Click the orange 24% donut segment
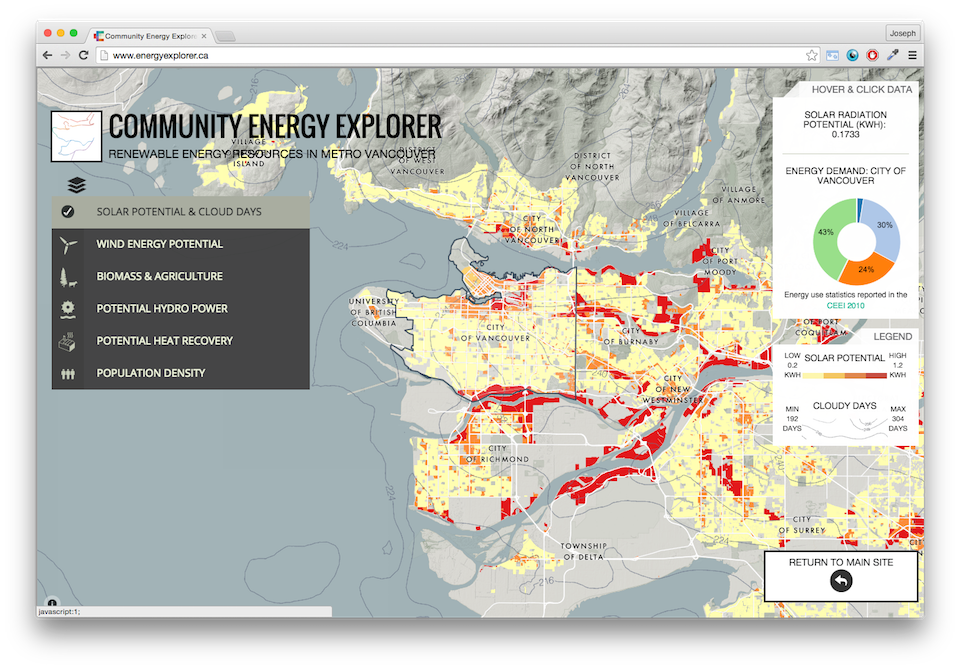Screen dimensions: 960x669 tap(866, 271)
